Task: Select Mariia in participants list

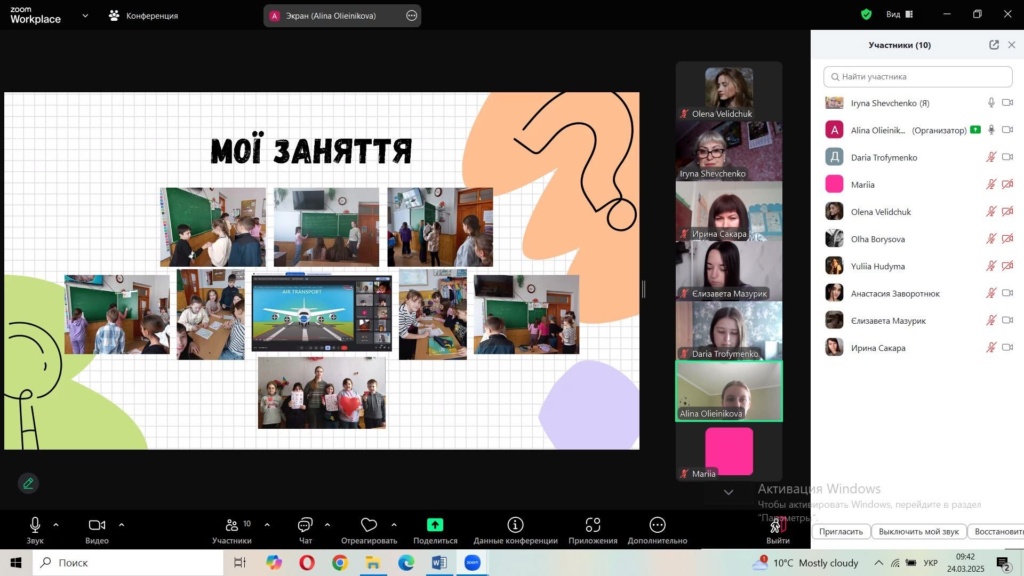Action: pyautogui.click(x=918, y=185)
